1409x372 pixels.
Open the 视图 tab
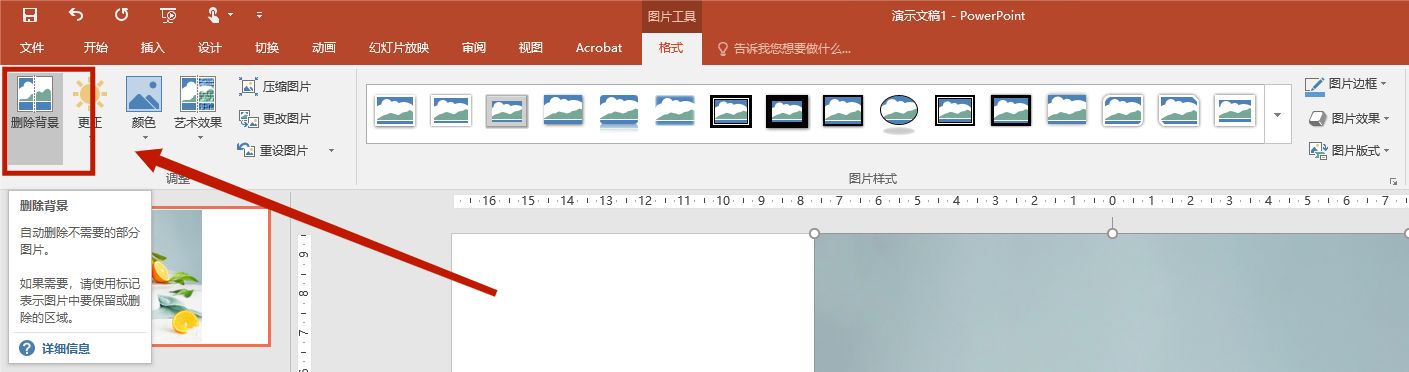tap(531, 48)
